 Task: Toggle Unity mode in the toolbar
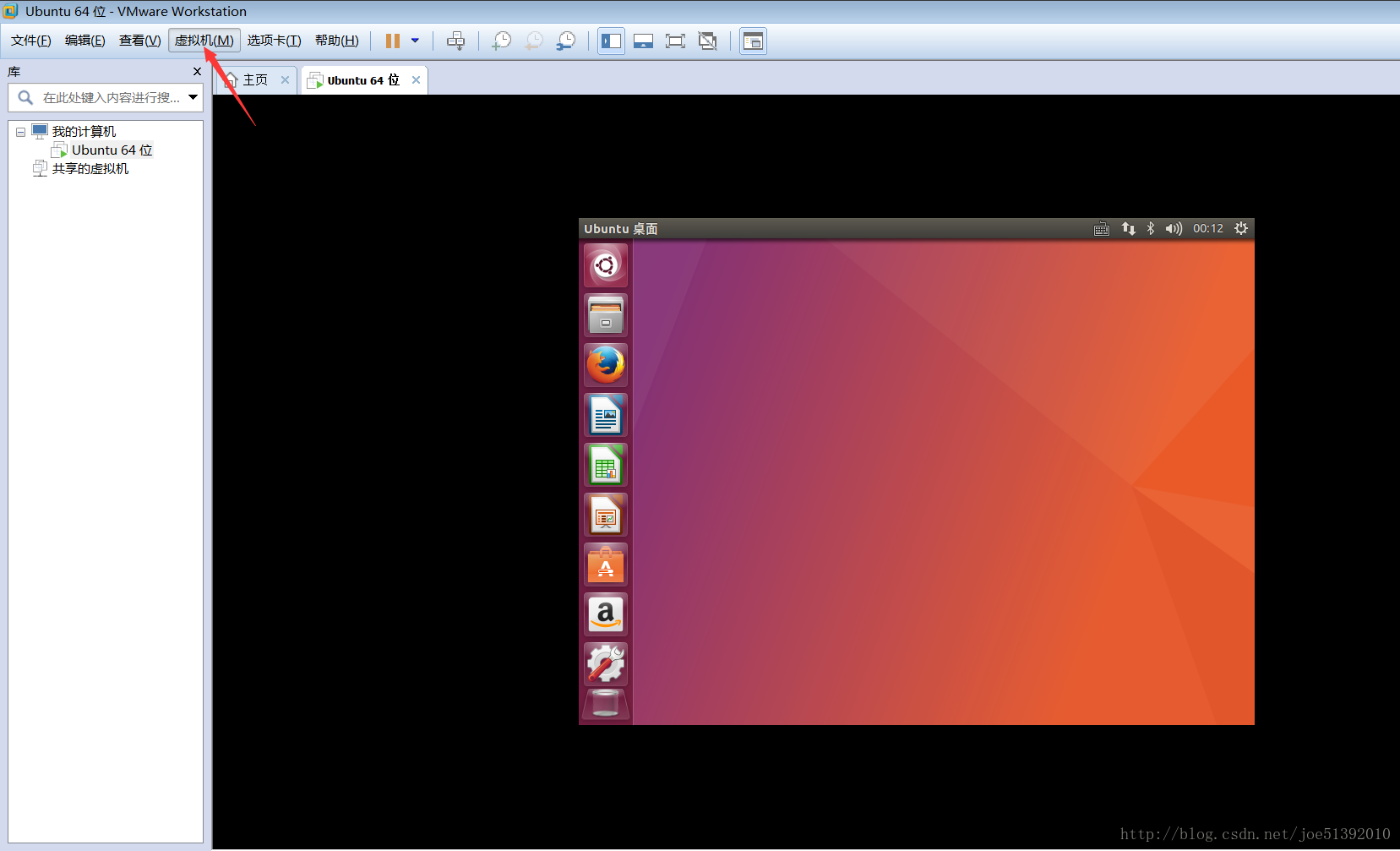[707, 41]
